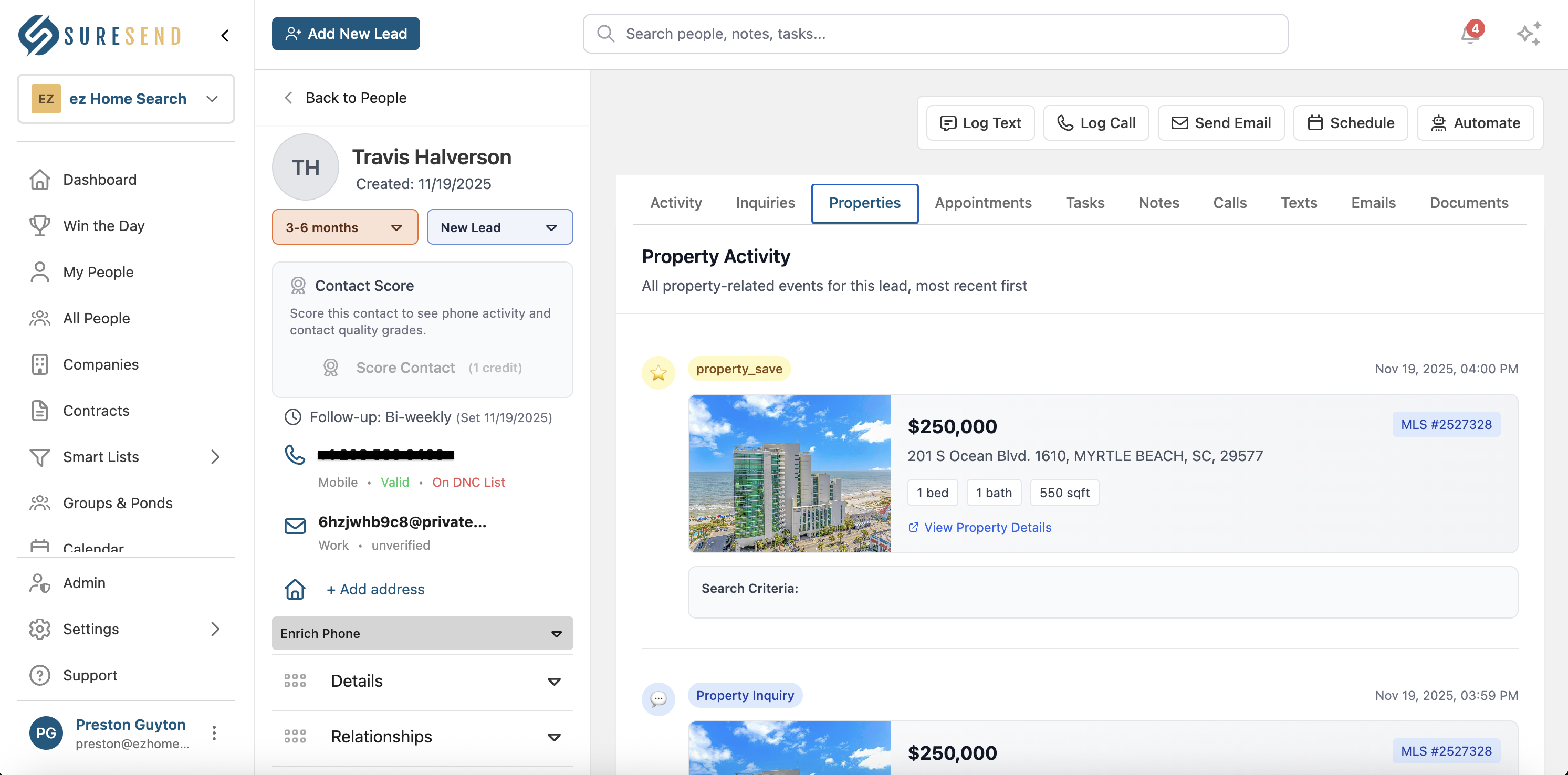Open the Admin section
This screenshot has height=775, width=1568.
coord(85,583)
